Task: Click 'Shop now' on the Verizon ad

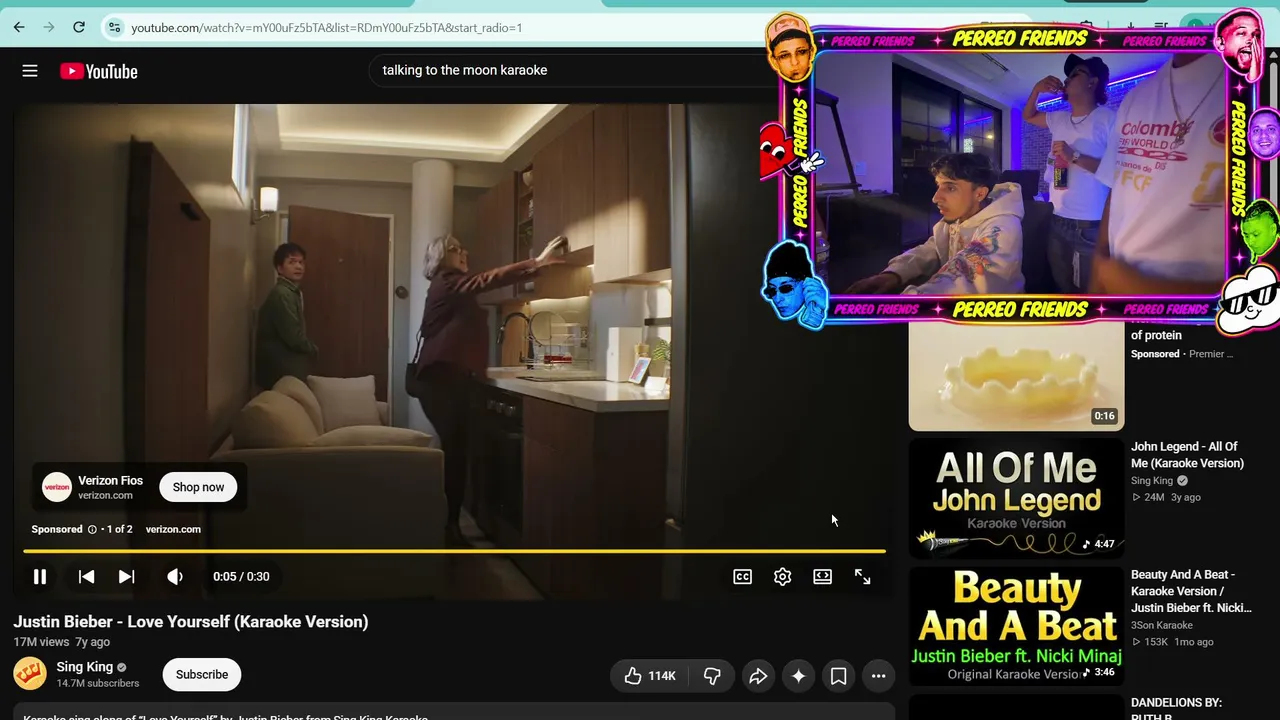Action: pos(198,487)
